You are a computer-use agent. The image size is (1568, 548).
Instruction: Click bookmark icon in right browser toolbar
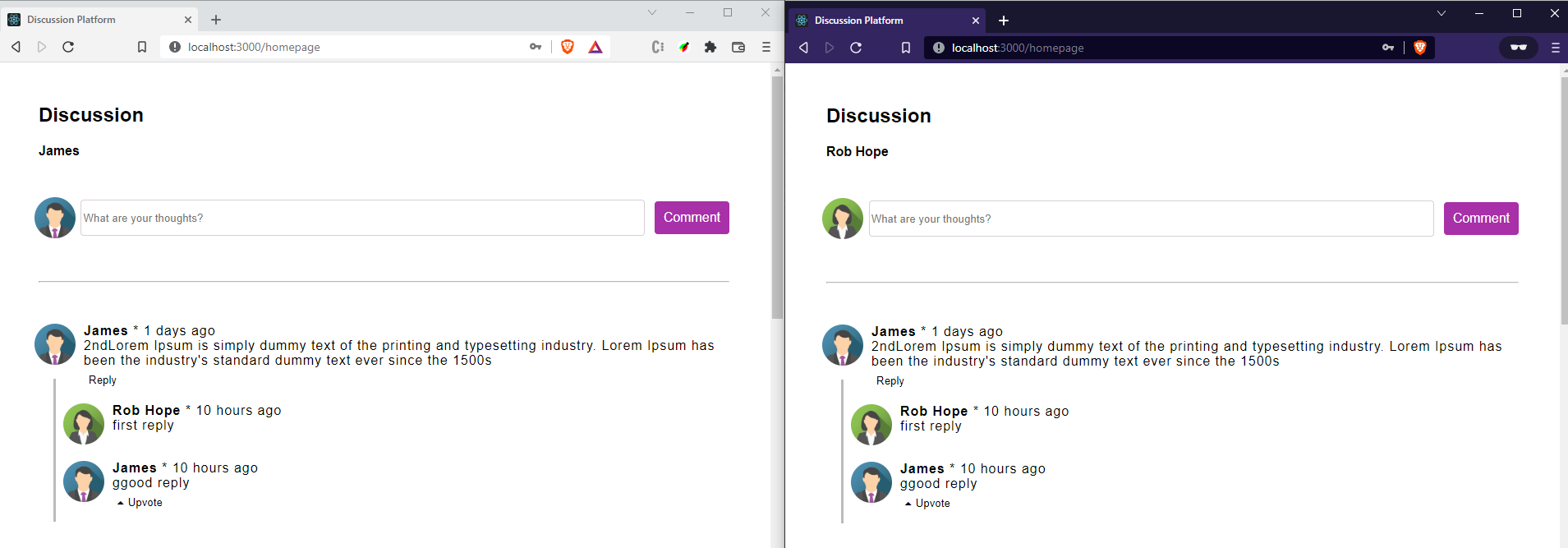pos(906,48)
